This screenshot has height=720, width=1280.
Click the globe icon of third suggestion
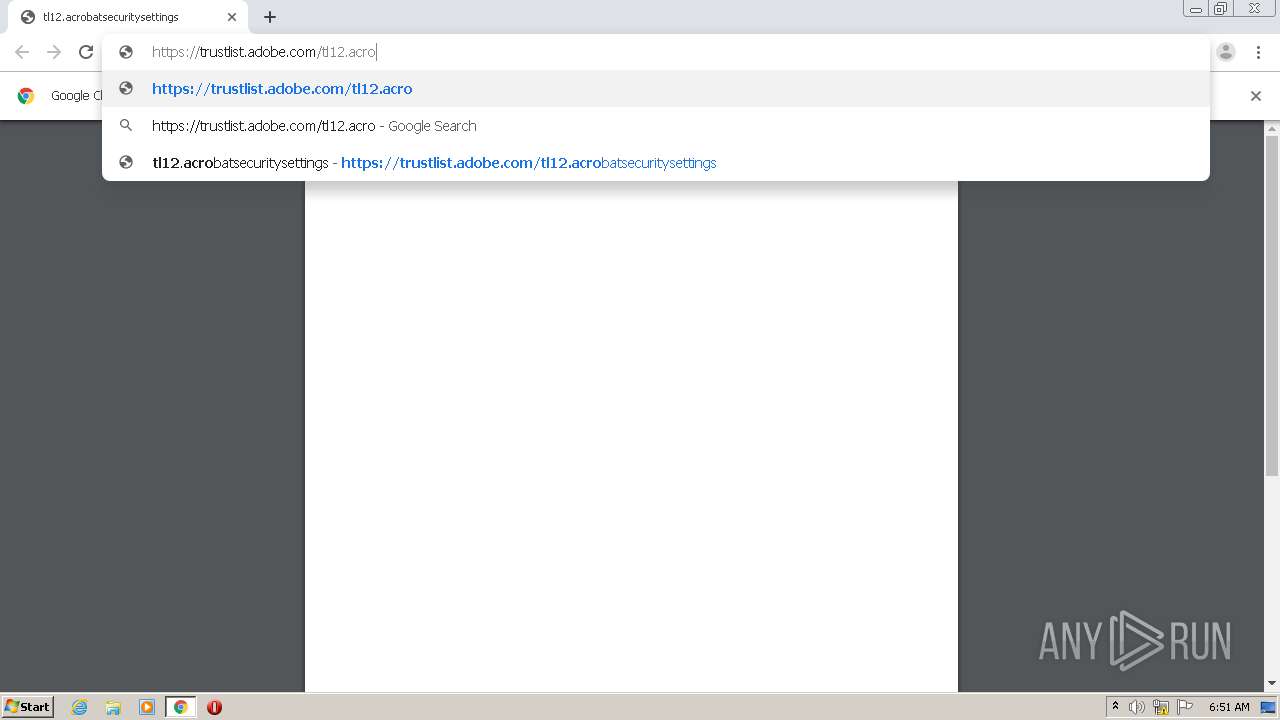pyautogui.click(x=126, y=162)
